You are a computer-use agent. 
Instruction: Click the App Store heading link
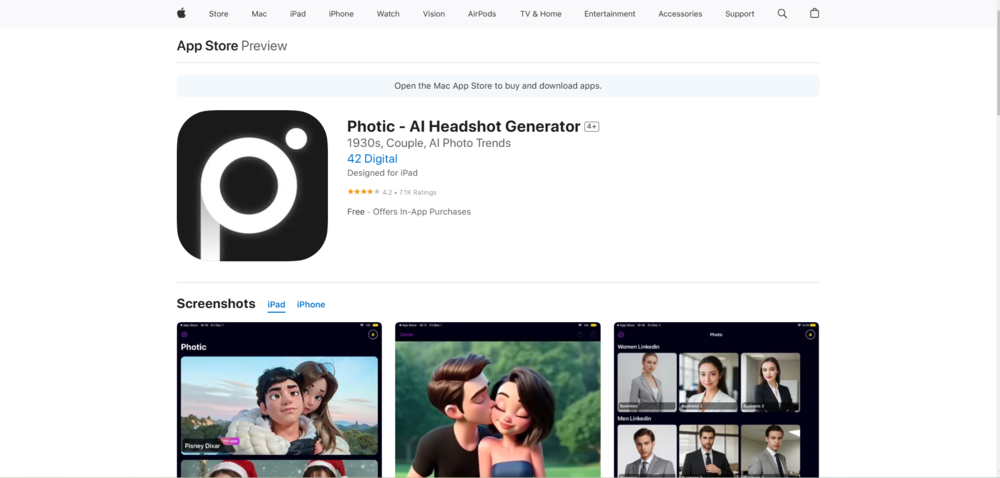(206, 46)
